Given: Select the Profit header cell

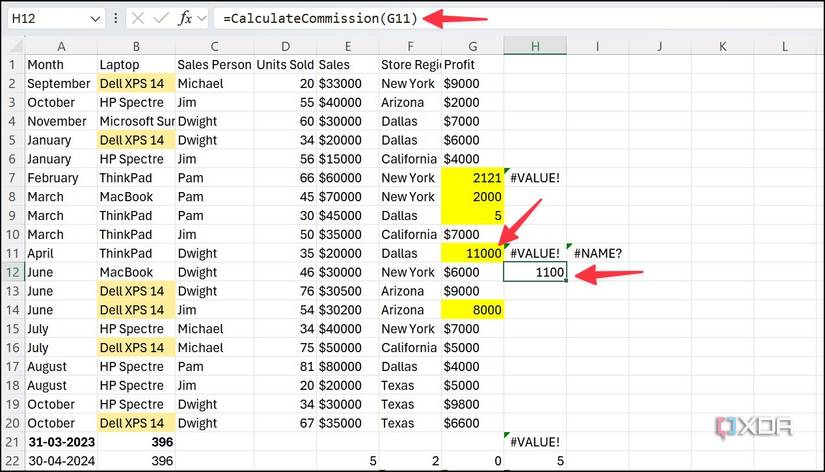Looking at the screenshot, I should point(472,65).
